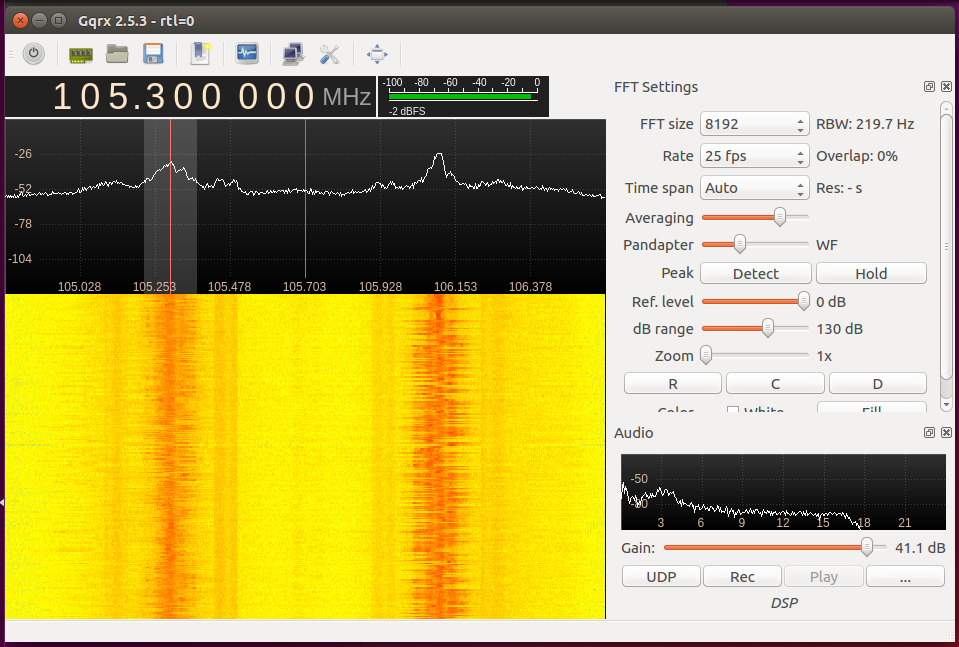The height and width of the screenshot is (647, 959).
Task: Click the 105.703 frequency axis label
Action: point(305,286)
